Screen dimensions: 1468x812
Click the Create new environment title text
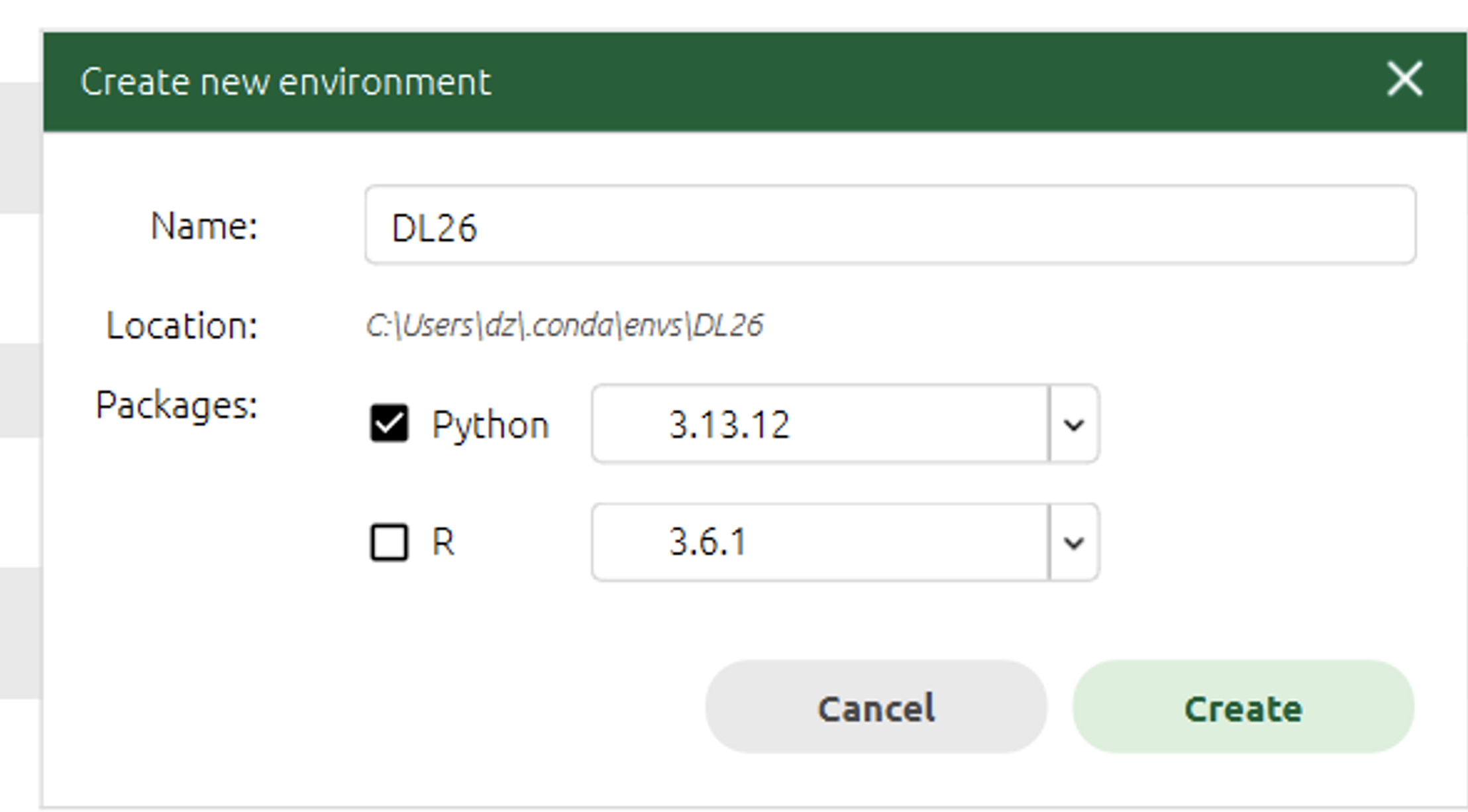pyautogui.click(x=286, y=82)
